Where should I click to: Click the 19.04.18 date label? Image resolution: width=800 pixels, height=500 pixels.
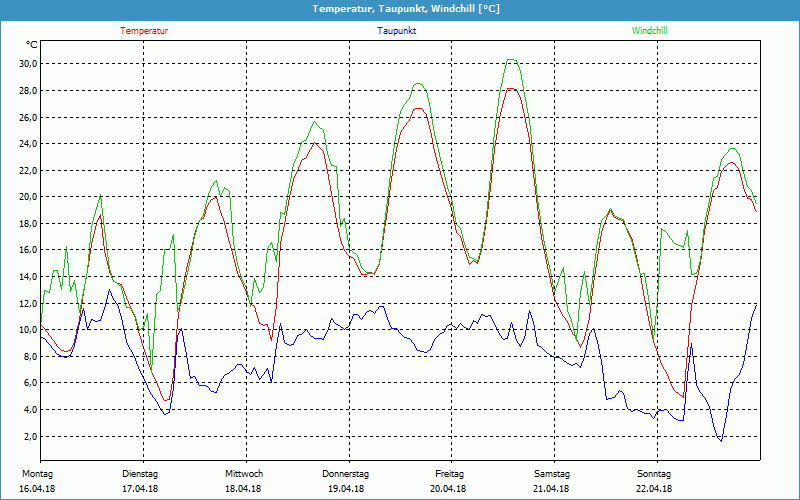click(346, 489)
